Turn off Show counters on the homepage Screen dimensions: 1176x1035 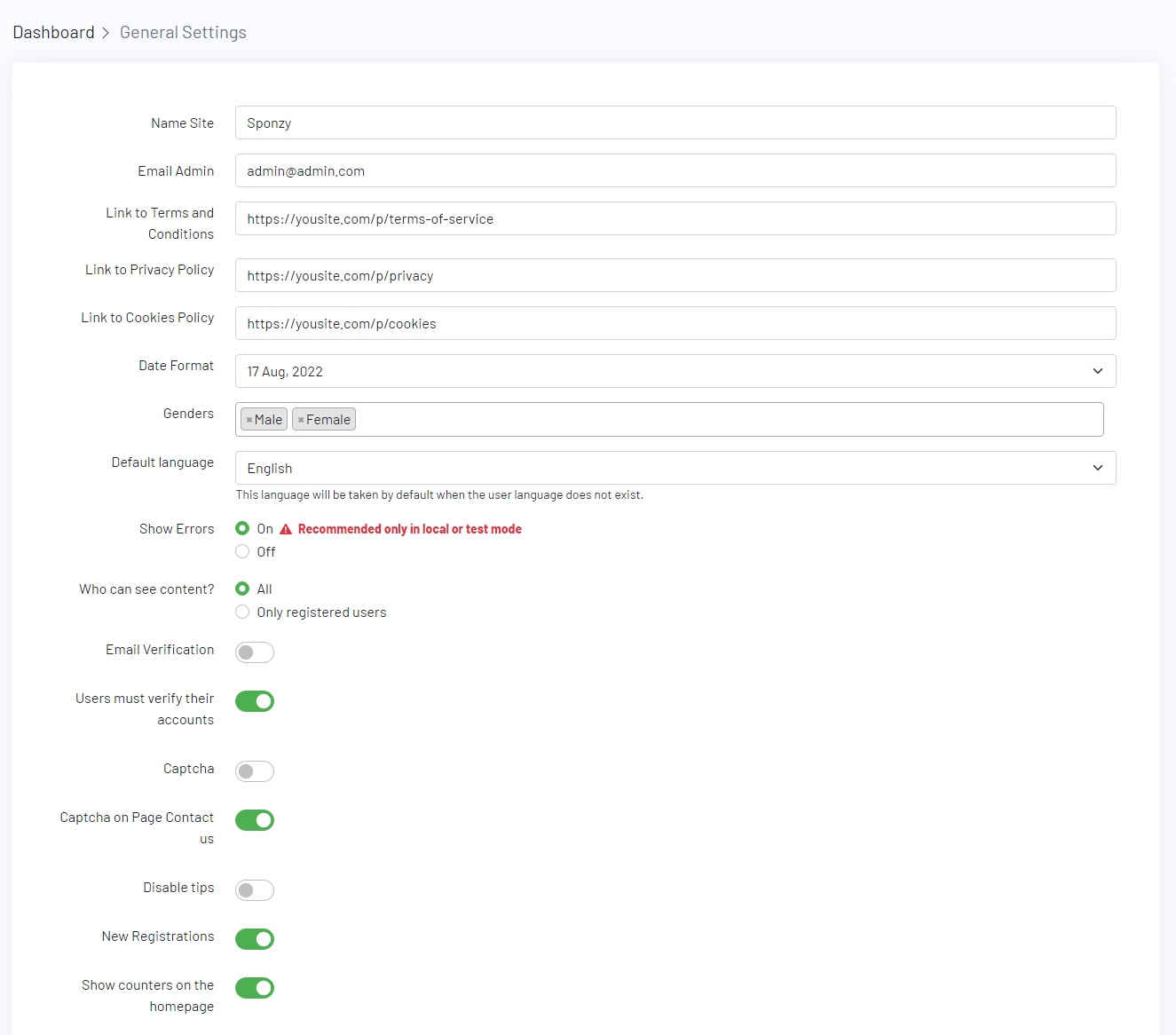tap(255, 988)
